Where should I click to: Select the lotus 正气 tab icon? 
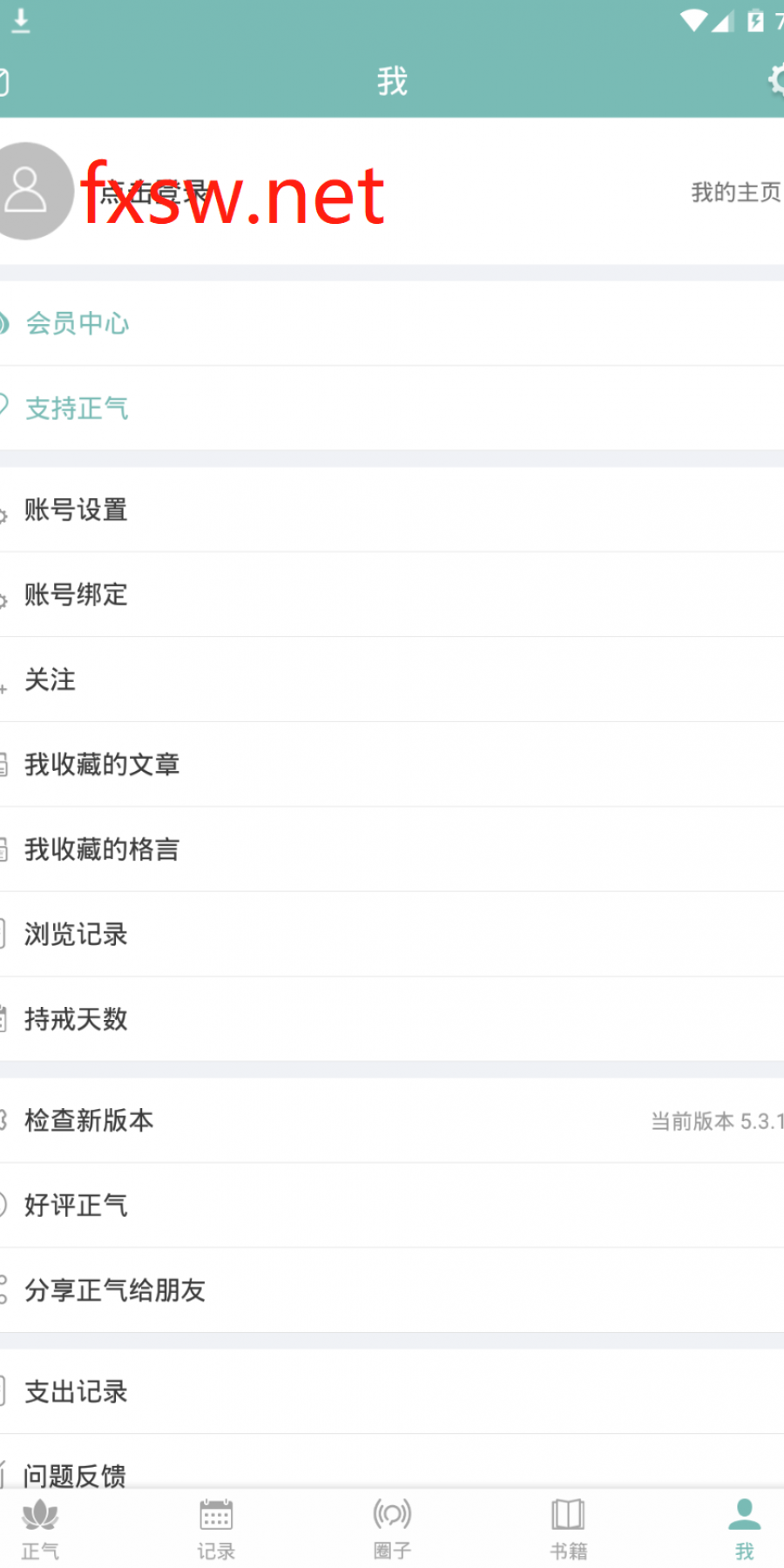tap(40, 1516)
